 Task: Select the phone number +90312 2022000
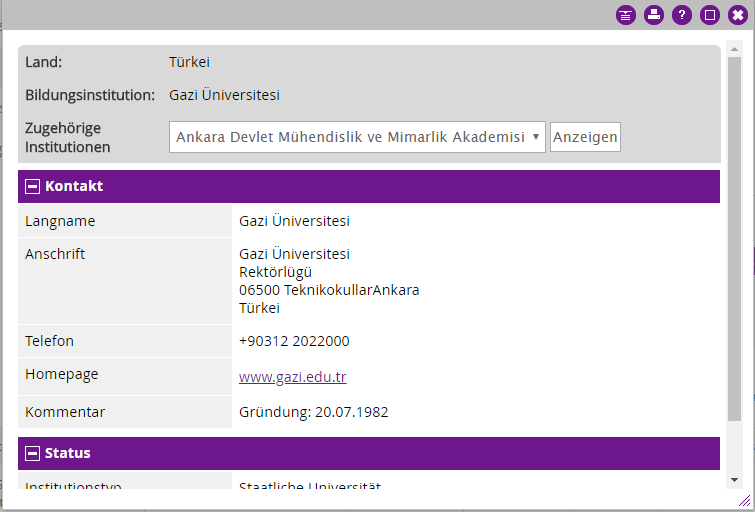(x=294, y=341)
